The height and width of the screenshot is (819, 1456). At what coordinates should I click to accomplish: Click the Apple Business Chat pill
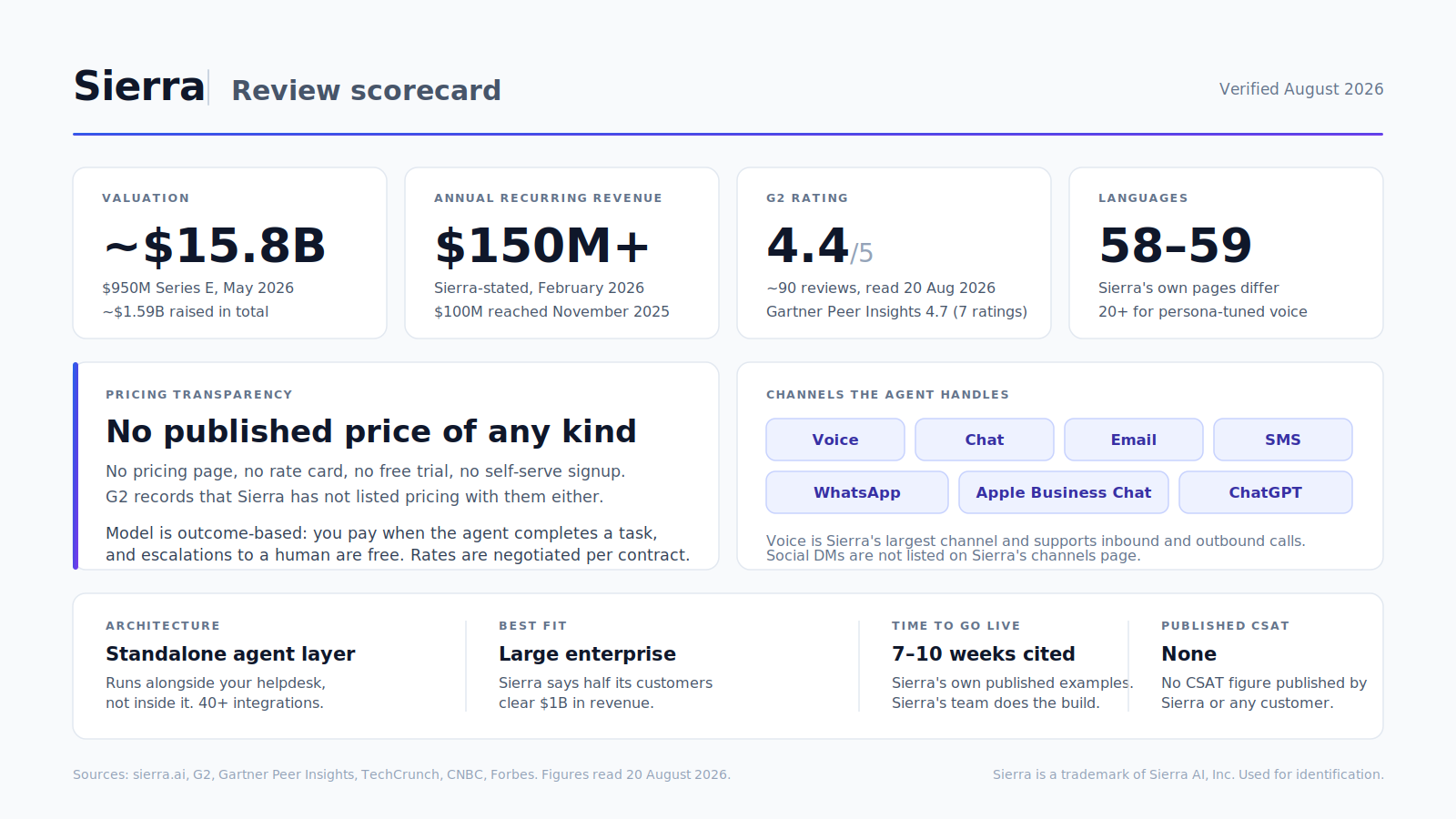click(x=1064, y=492)
